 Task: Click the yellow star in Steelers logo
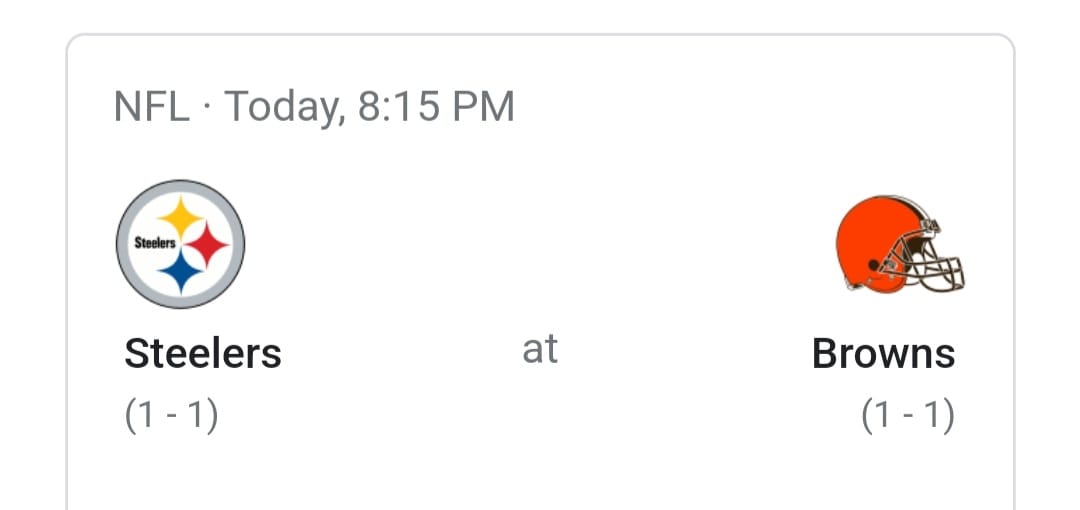[x=181, y=217]
